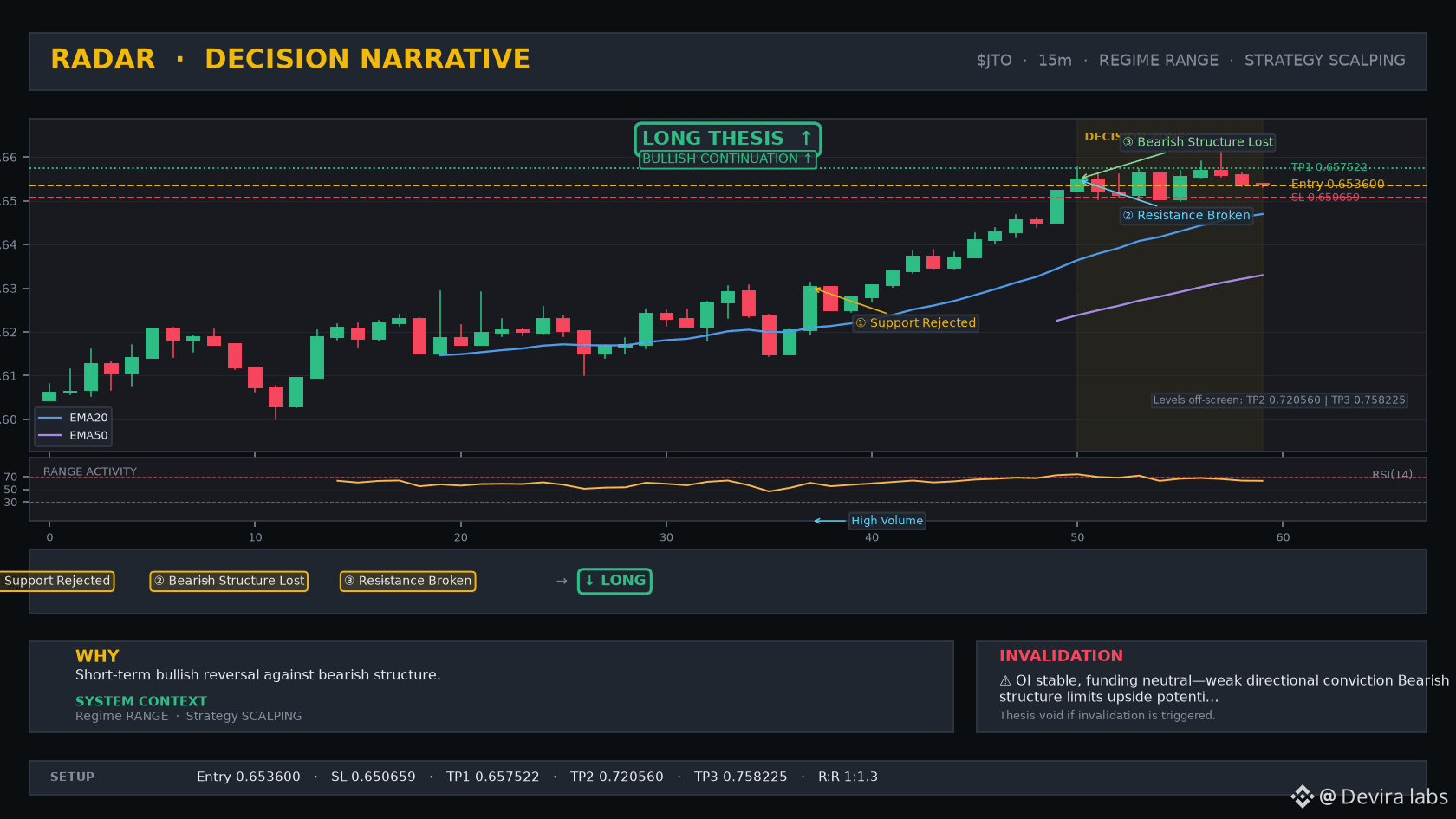Click the LONG THESIS badge
Viewport: 1456px width, 819px height.
click(x=727, y=138)
